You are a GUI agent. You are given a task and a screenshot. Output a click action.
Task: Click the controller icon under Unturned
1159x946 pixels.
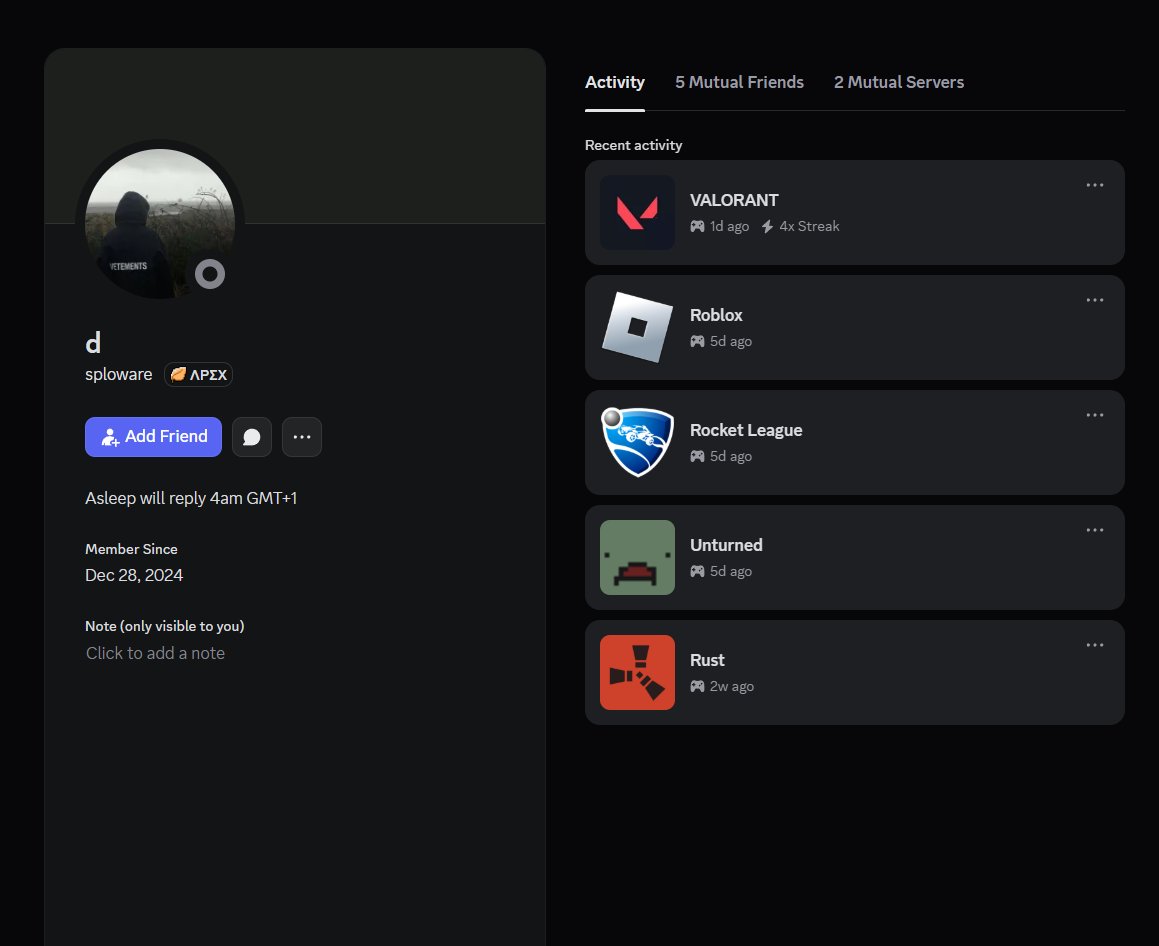click(697, 571)
